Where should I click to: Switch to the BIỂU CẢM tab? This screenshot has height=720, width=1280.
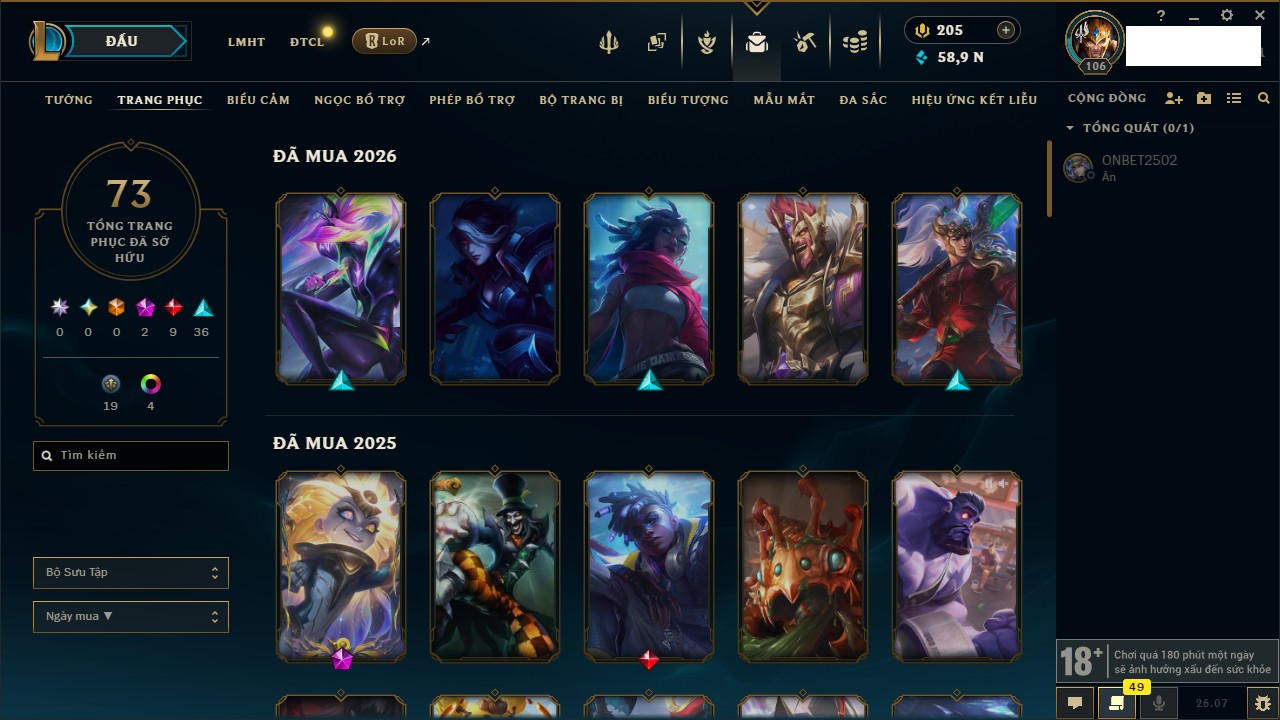tap(258, 100)
